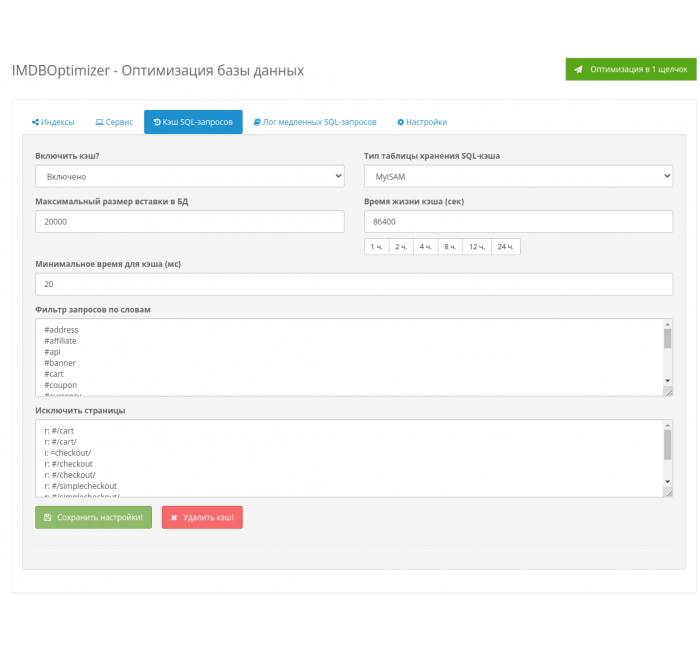Click the Фильтр запросов по словам label

click(x=93, y=310)
